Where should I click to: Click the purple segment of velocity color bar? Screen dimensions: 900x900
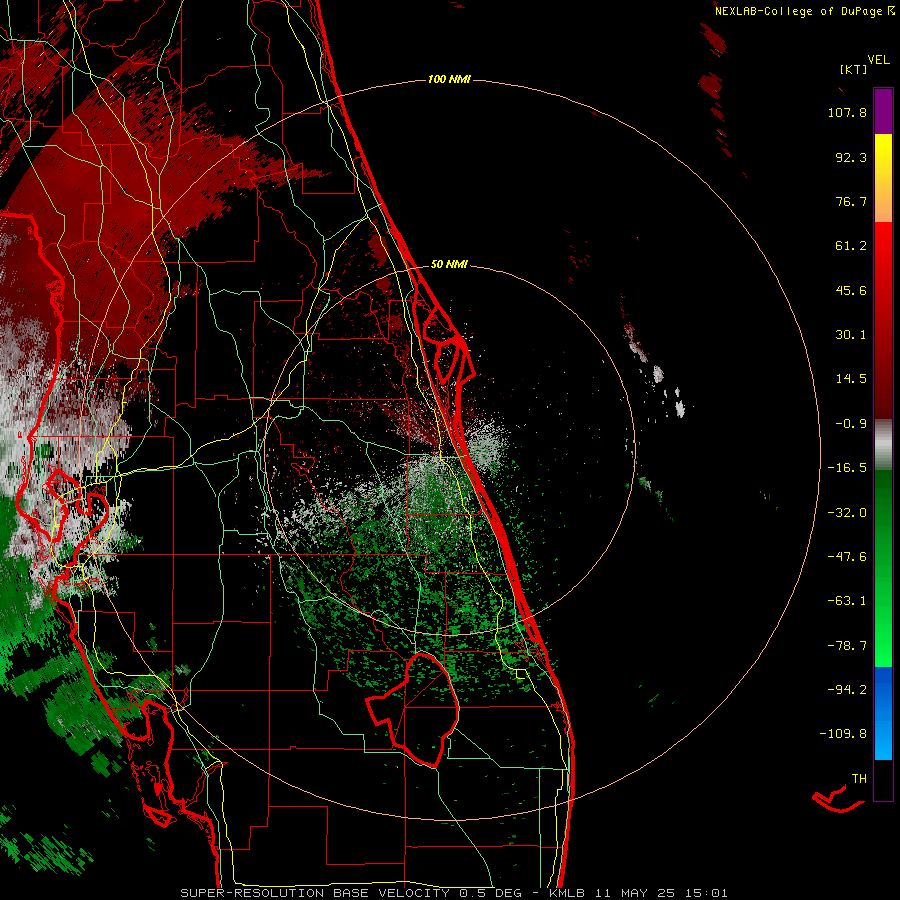point(883,111)
